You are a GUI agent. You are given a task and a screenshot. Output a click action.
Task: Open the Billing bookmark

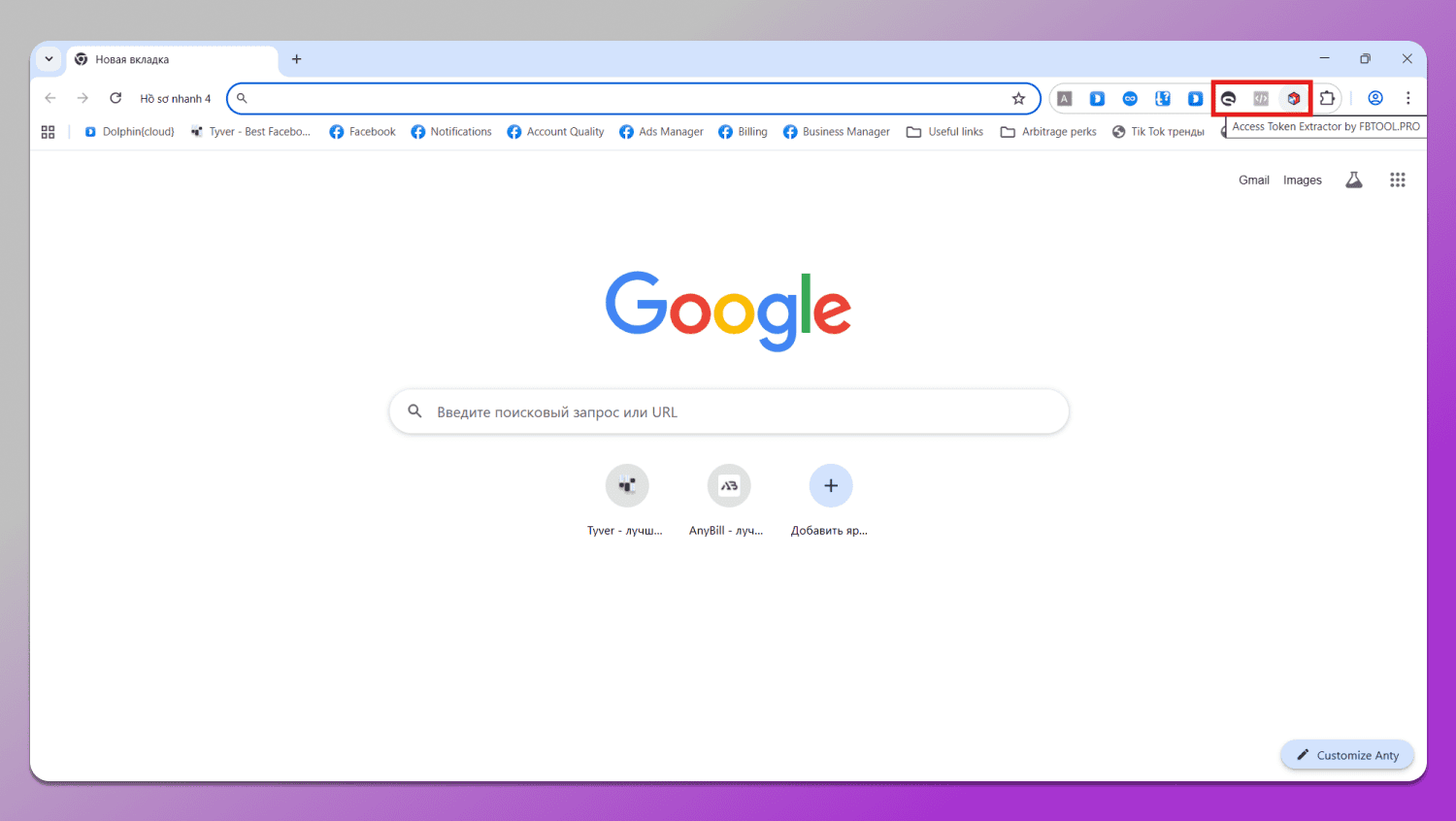click(743, 132)
